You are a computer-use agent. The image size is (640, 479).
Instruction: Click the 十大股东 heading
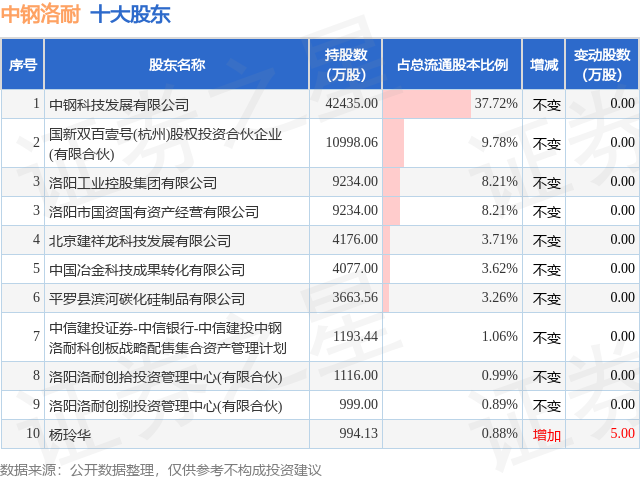[130, 14]
